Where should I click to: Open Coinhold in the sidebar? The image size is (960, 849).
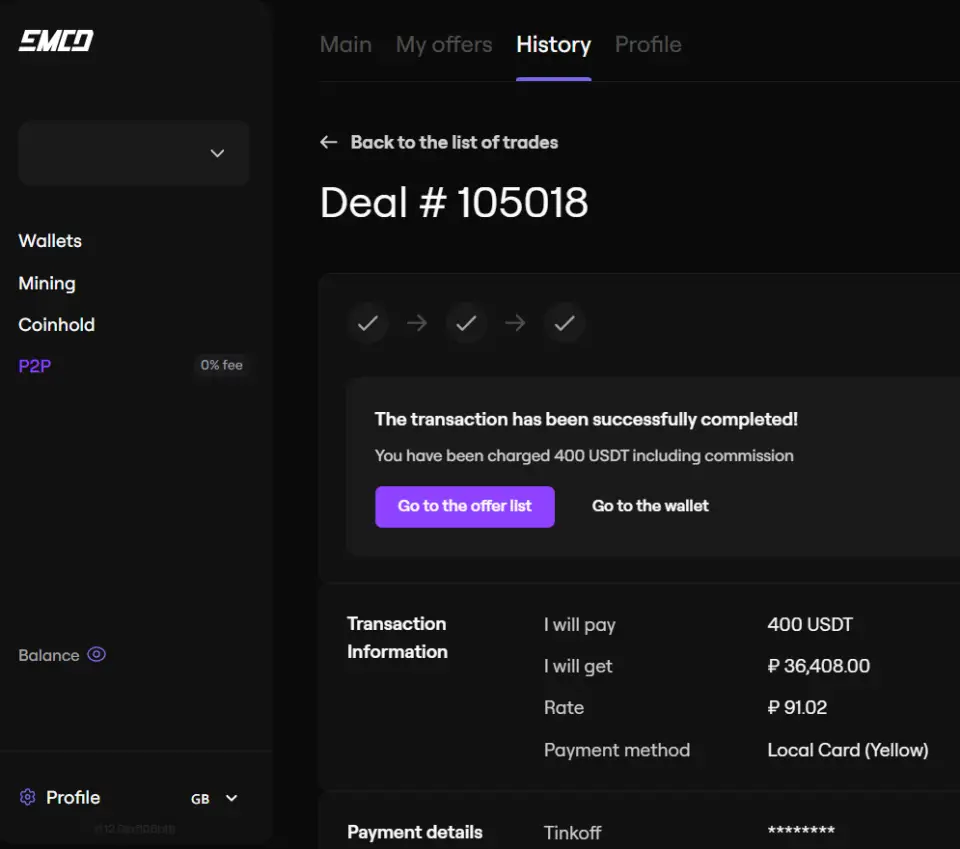click(56, 325)
